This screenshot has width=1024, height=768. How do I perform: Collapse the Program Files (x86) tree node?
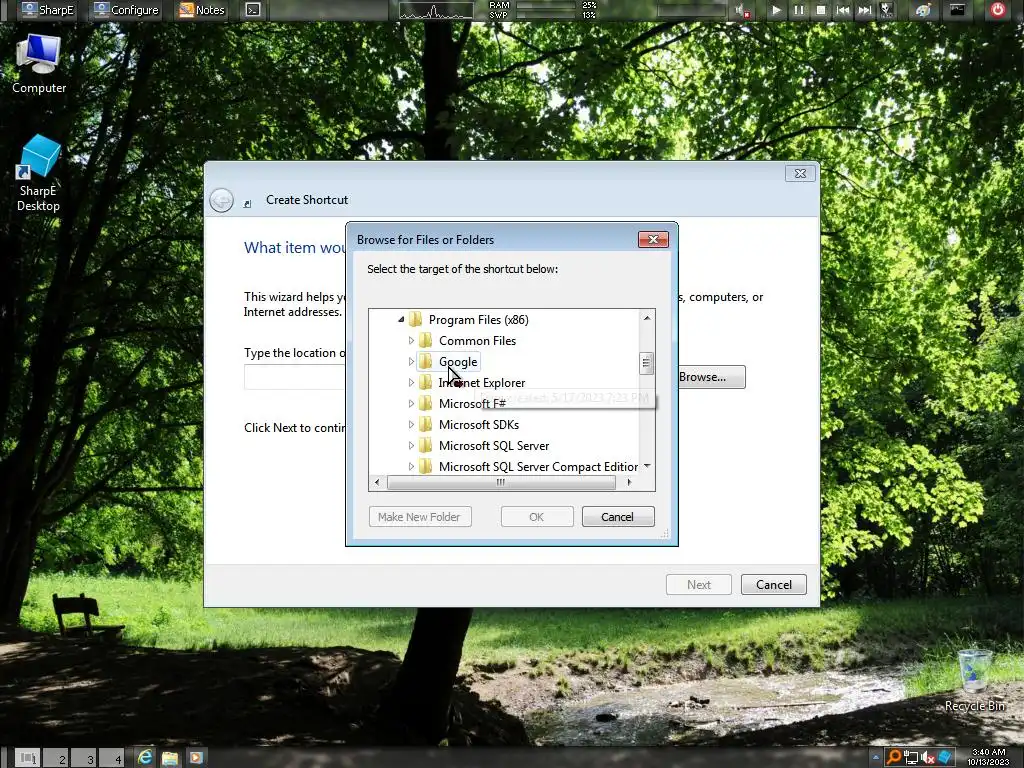(x=401, y=319)
